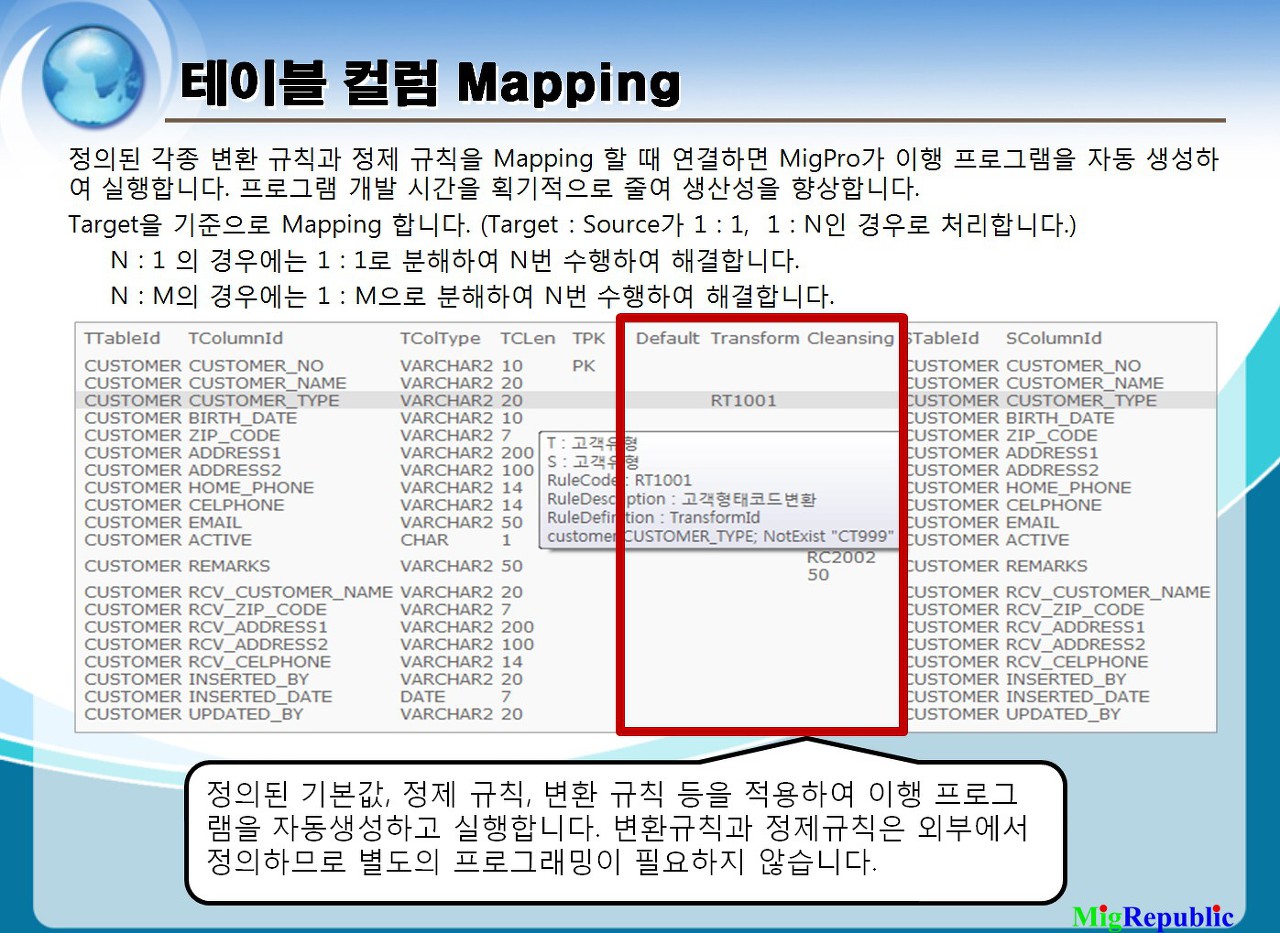Select the Transform column header
Screen dimensions: 1280x933
(x=755, y=338)
